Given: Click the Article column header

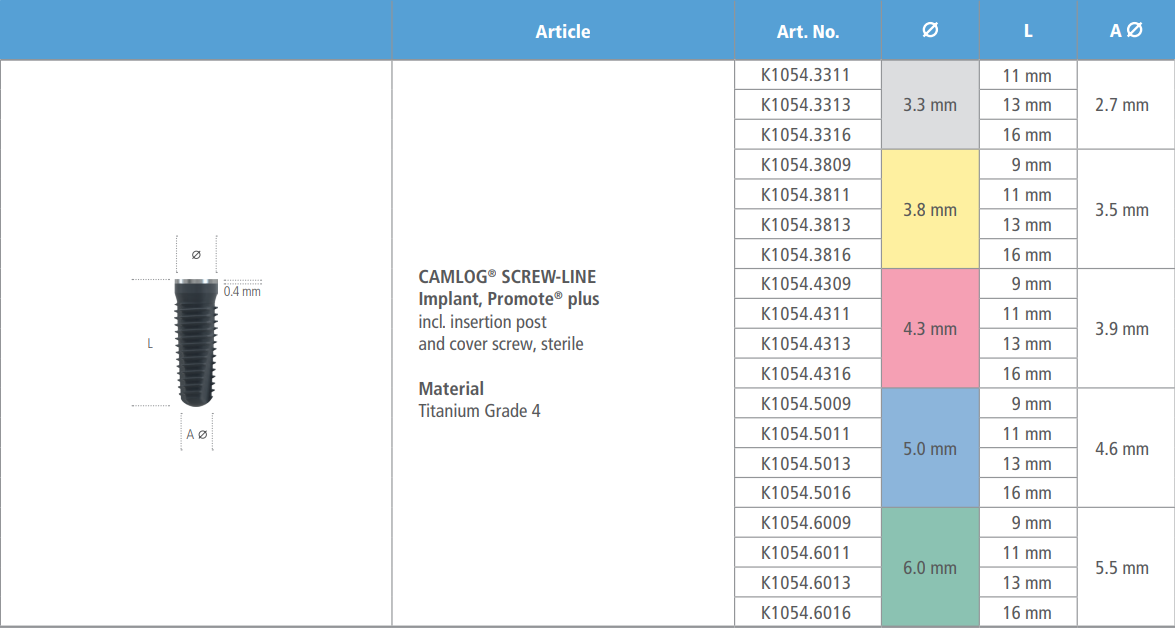Looking at the screenshot, I should click(563, 31).
